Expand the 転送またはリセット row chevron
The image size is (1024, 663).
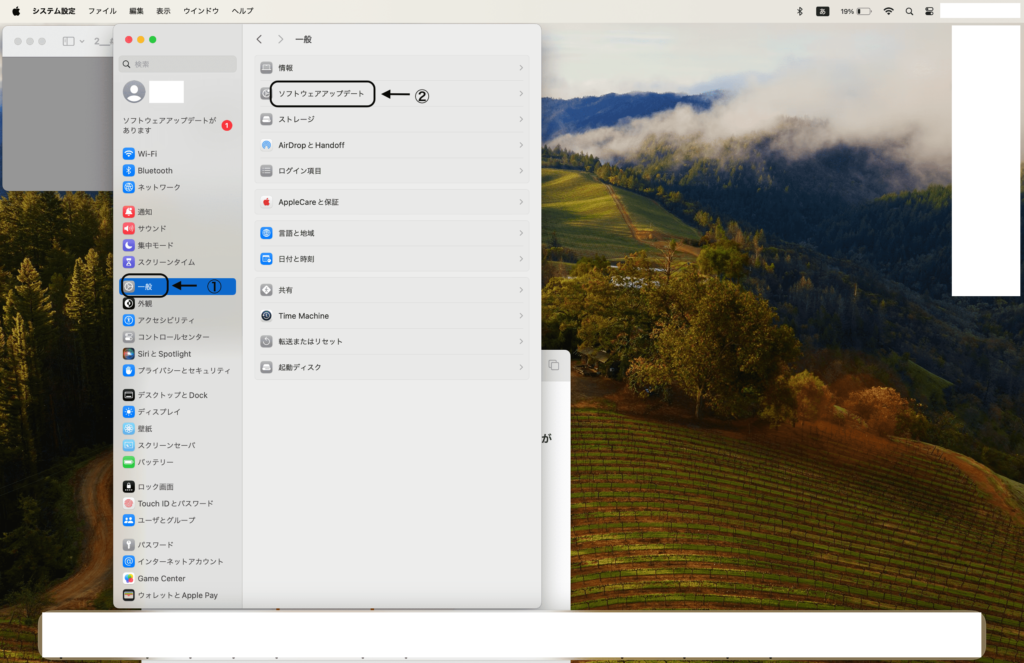point(521,342)
